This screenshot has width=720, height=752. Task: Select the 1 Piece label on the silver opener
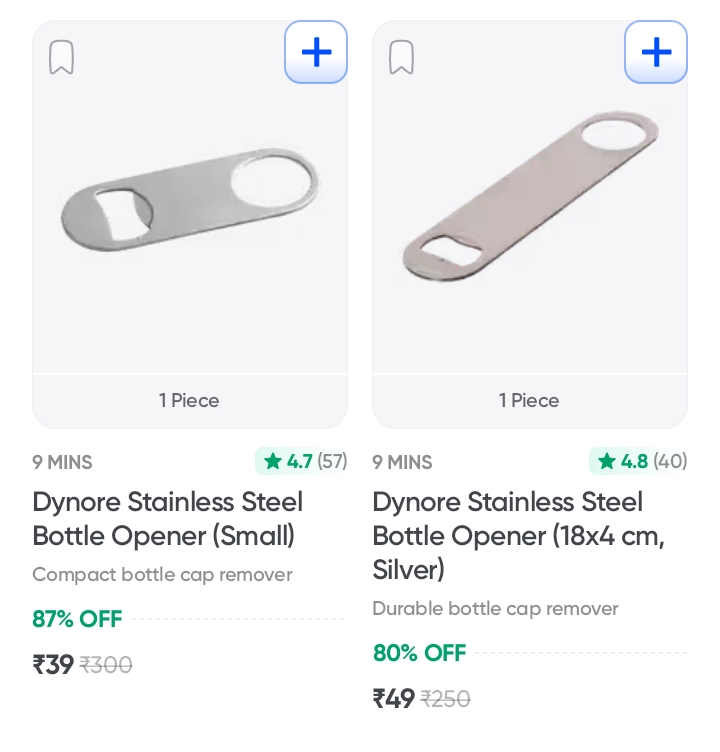529,401
